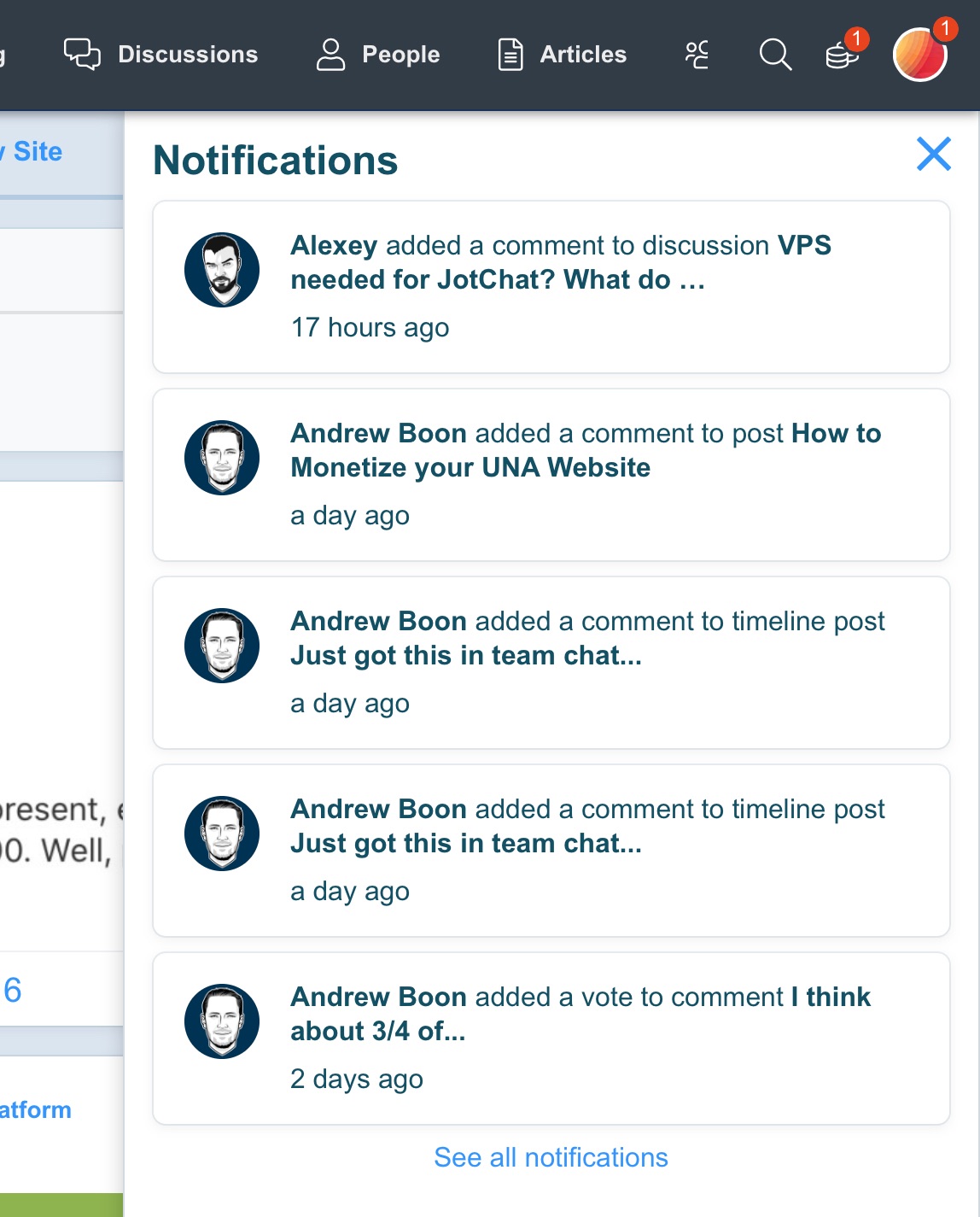
Task: Click the People person icon
Action: [x=330, y=55]
